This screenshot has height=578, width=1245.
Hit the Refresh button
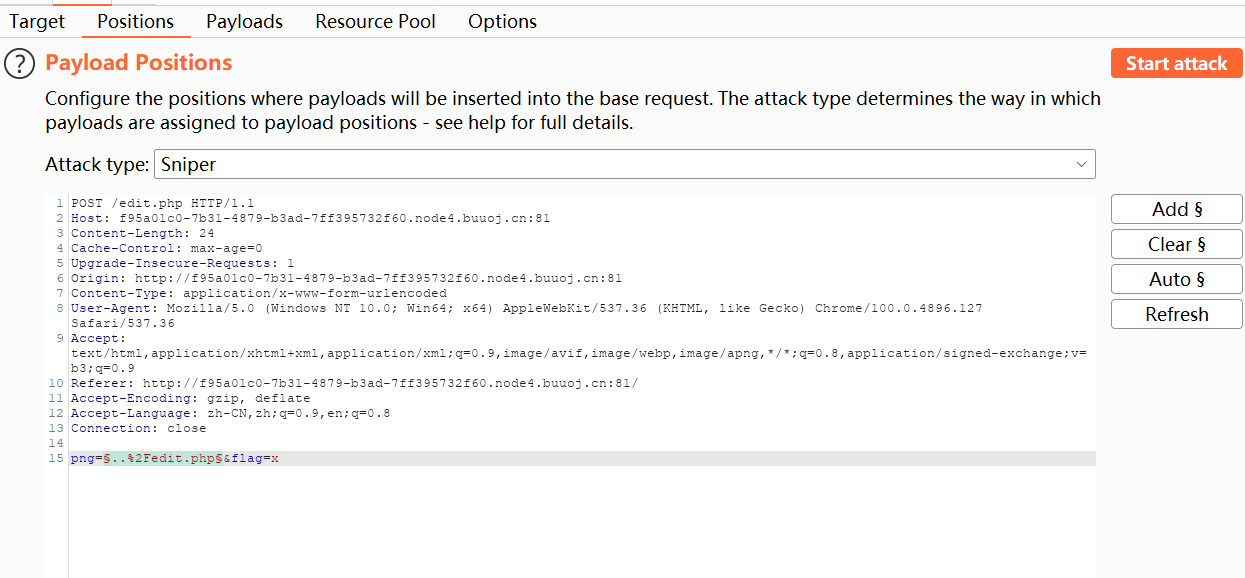(x=1176, y=314)
